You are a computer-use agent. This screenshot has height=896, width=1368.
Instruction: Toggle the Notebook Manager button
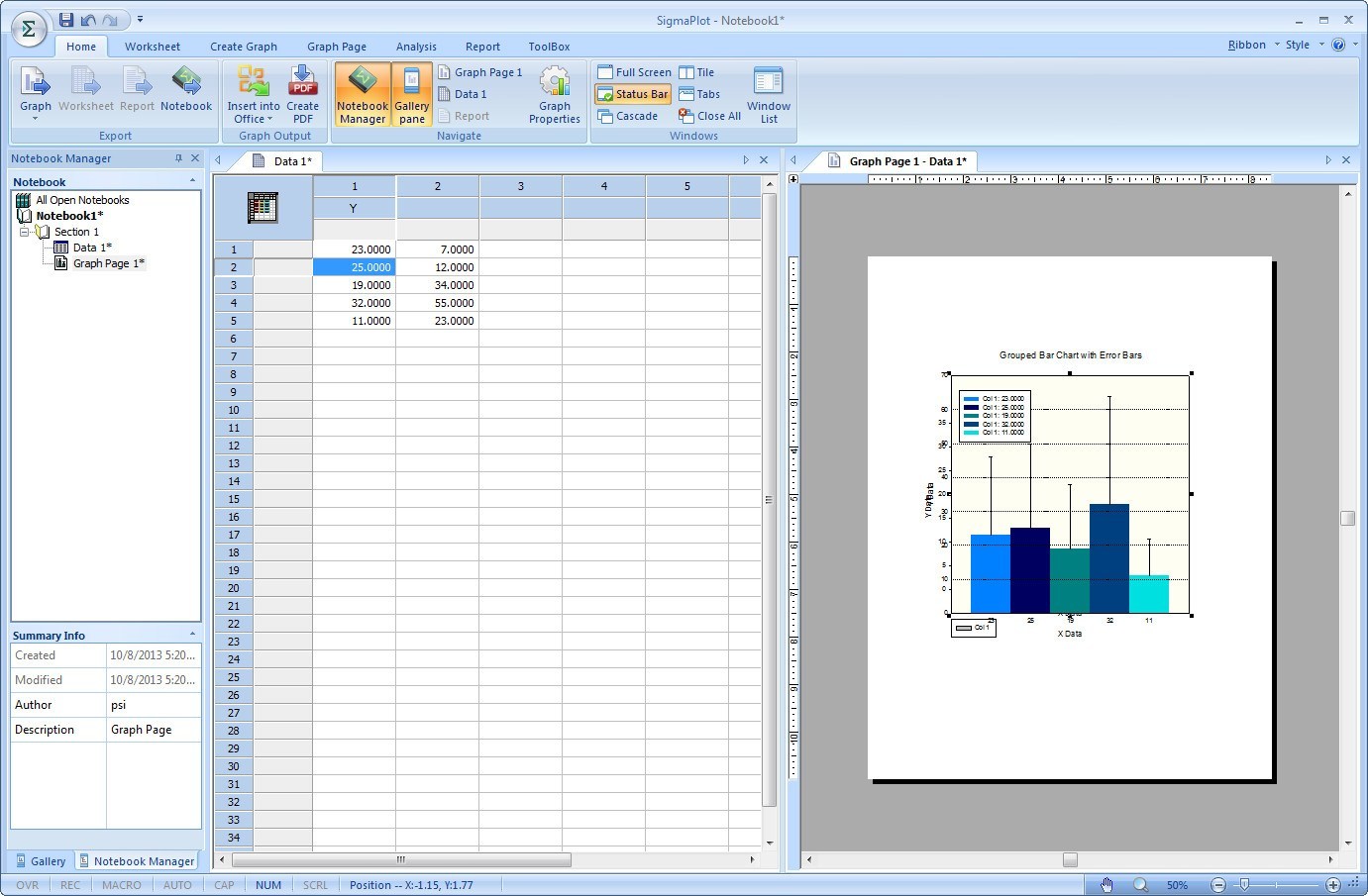point(363,95)
